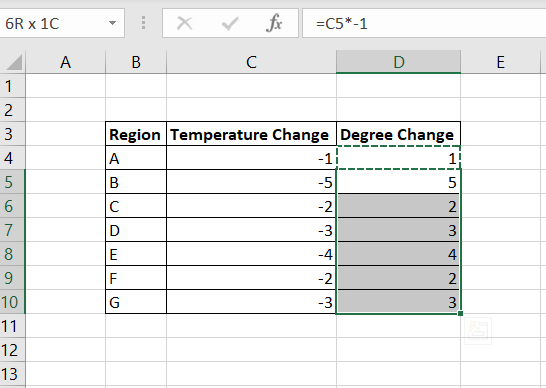
Task: Select column C header
Action: tap(251, 62)
